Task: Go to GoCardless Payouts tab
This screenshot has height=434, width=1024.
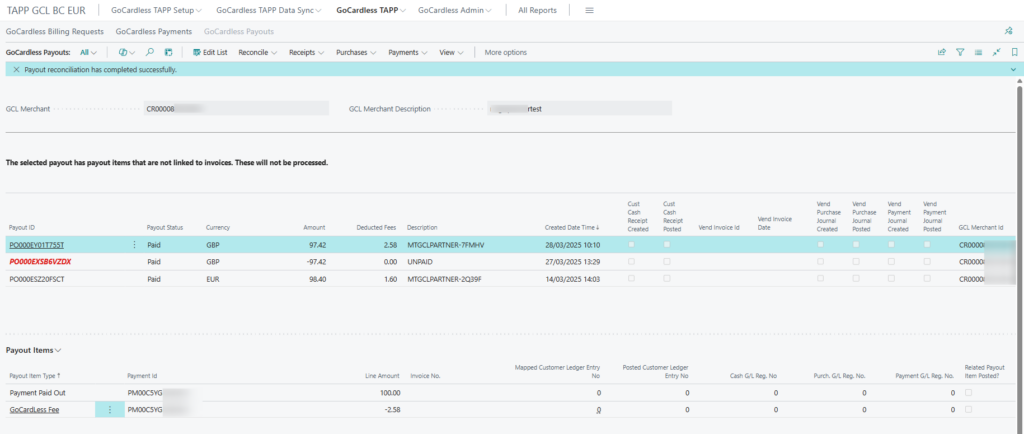Action: (238, 31)
